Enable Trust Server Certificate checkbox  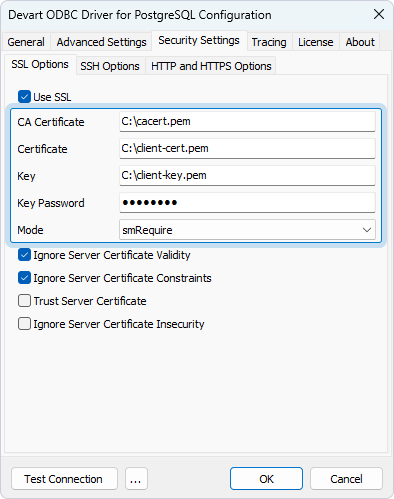point(24,301)
